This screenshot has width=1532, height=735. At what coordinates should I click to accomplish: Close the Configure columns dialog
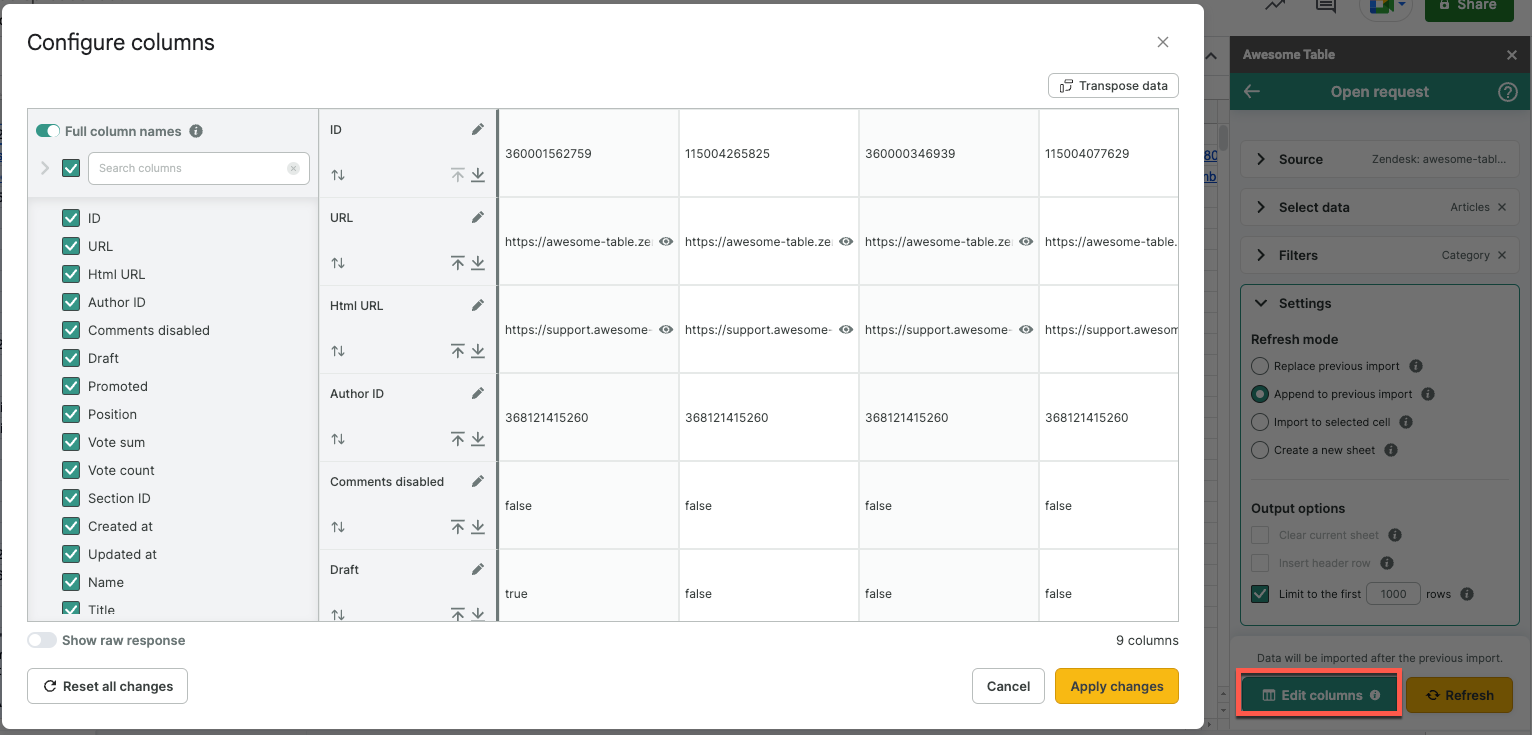[x=1163, y=42]
